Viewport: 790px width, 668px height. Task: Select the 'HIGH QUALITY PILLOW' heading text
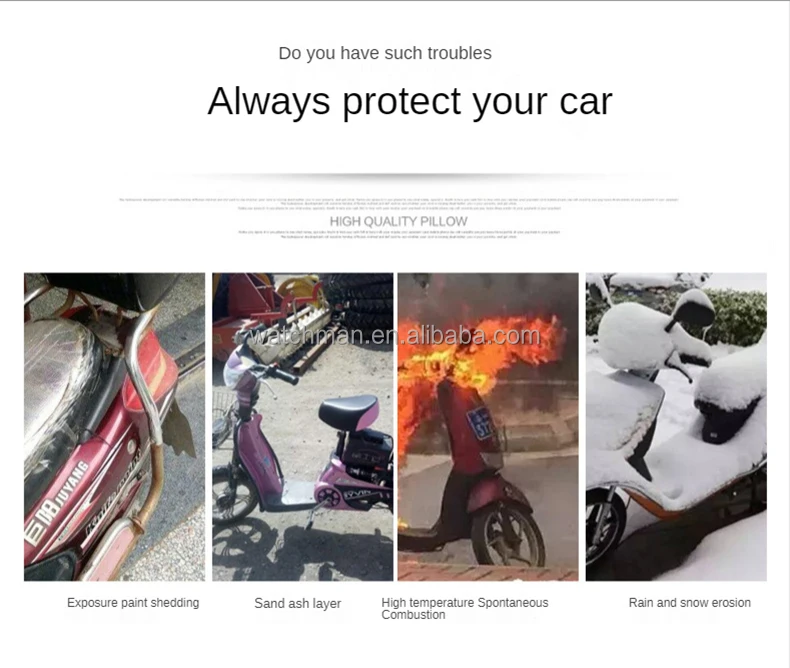tap(399, 221)
